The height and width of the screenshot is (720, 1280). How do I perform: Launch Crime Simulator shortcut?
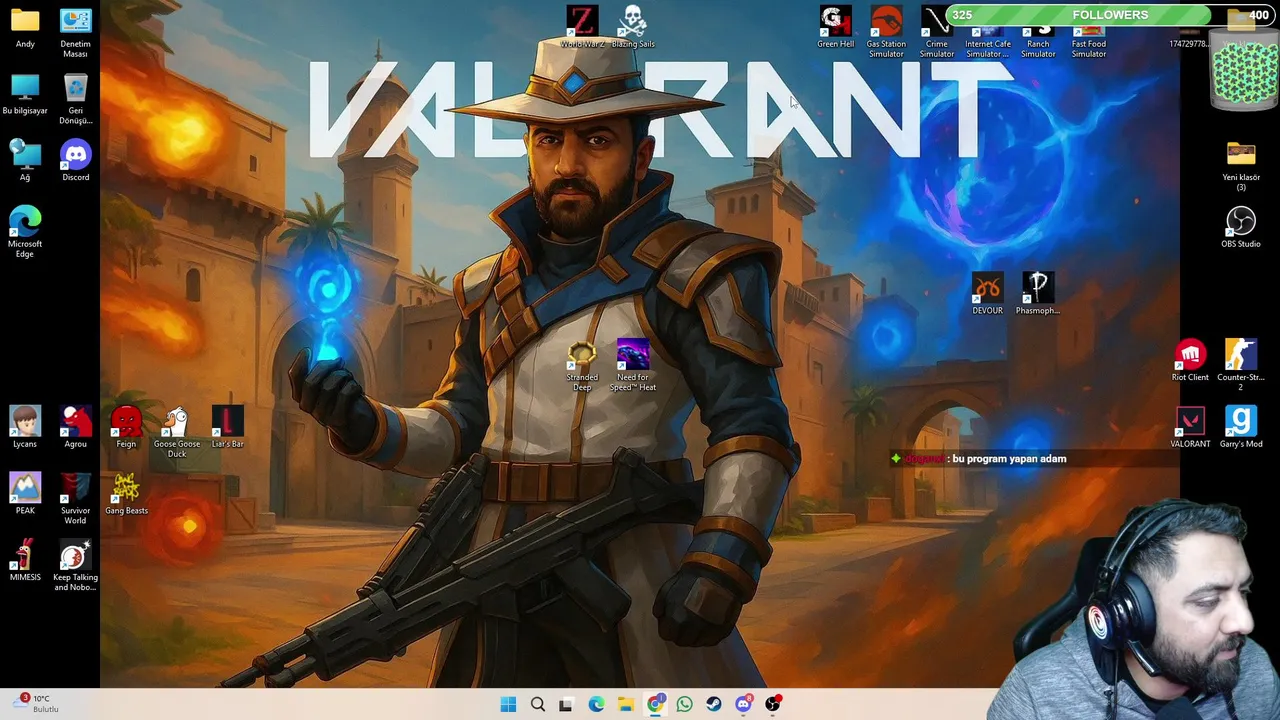pos(937,32)
